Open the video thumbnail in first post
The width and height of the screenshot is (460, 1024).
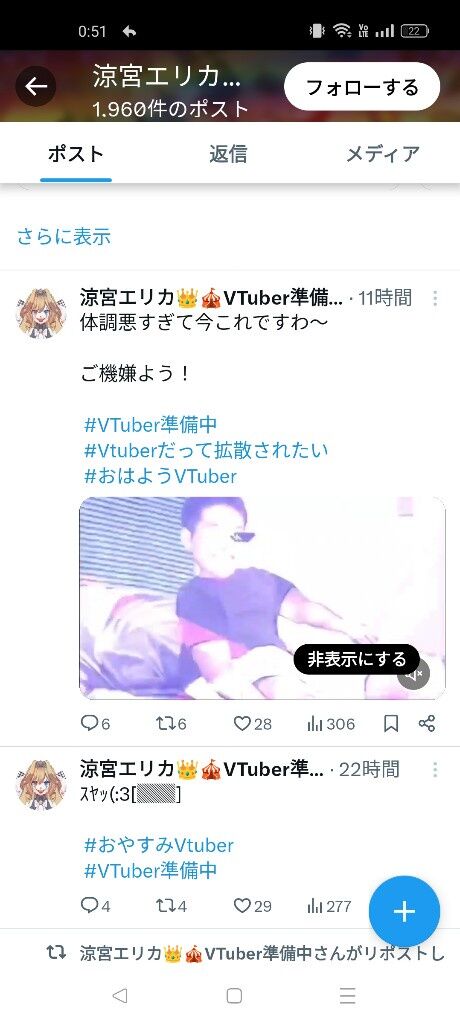coord(262,598)
